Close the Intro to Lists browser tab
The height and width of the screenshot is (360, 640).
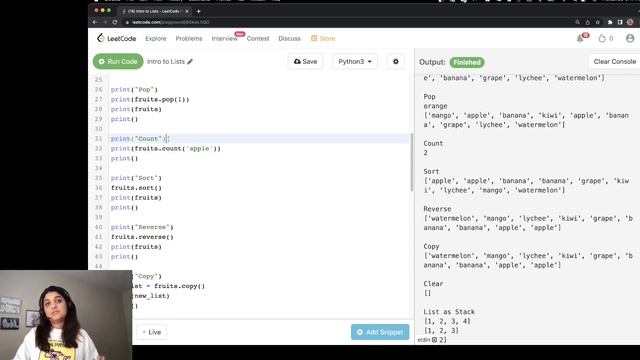(x=187, y=11)
